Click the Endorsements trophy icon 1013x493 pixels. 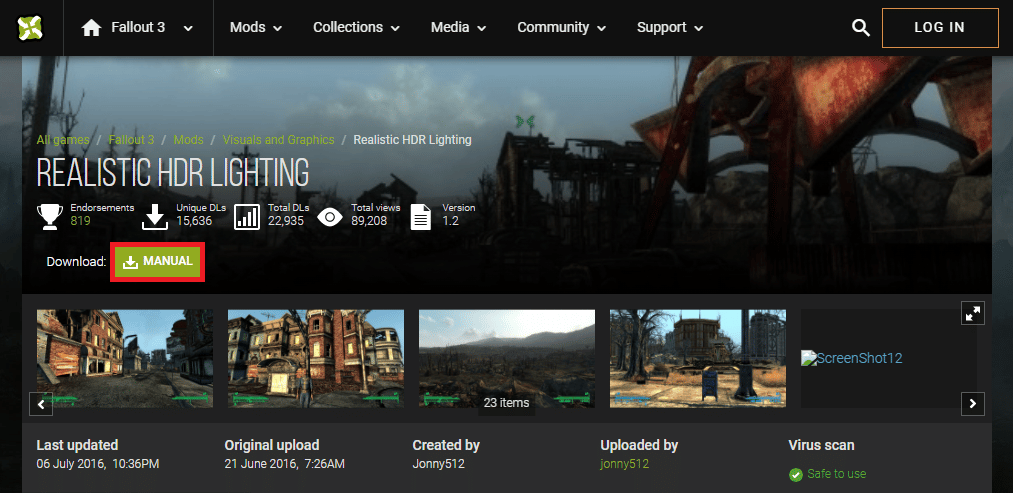point(50,217)
